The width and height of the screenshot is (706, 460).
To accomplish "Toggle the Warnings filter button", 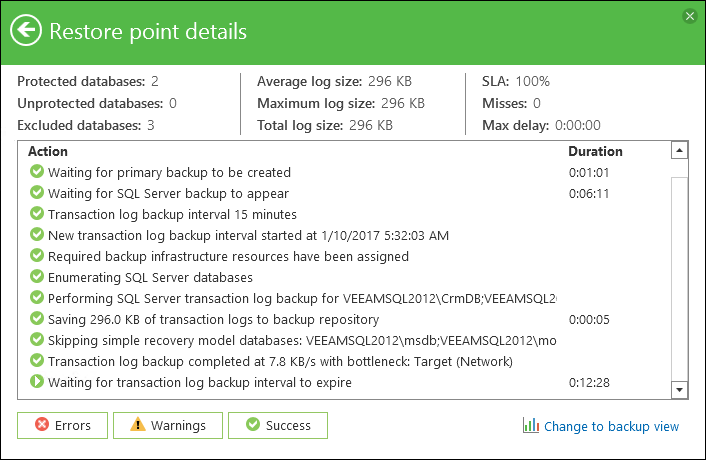I will click(169, 425).
